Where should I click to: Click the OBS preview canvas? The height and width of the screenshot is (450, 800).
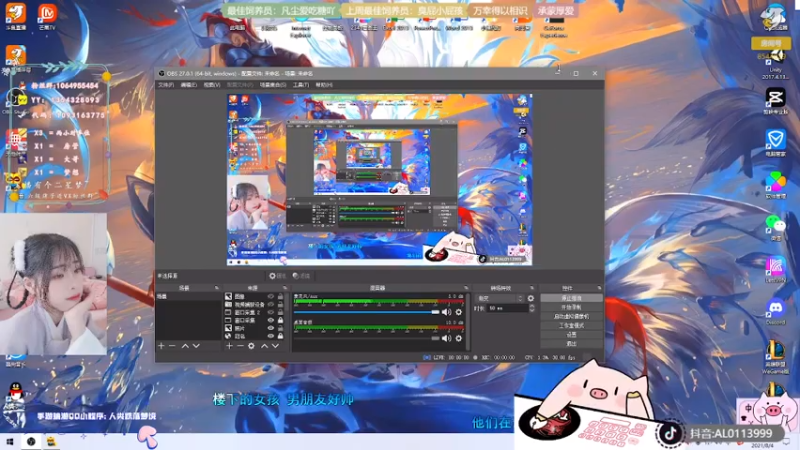380,180
